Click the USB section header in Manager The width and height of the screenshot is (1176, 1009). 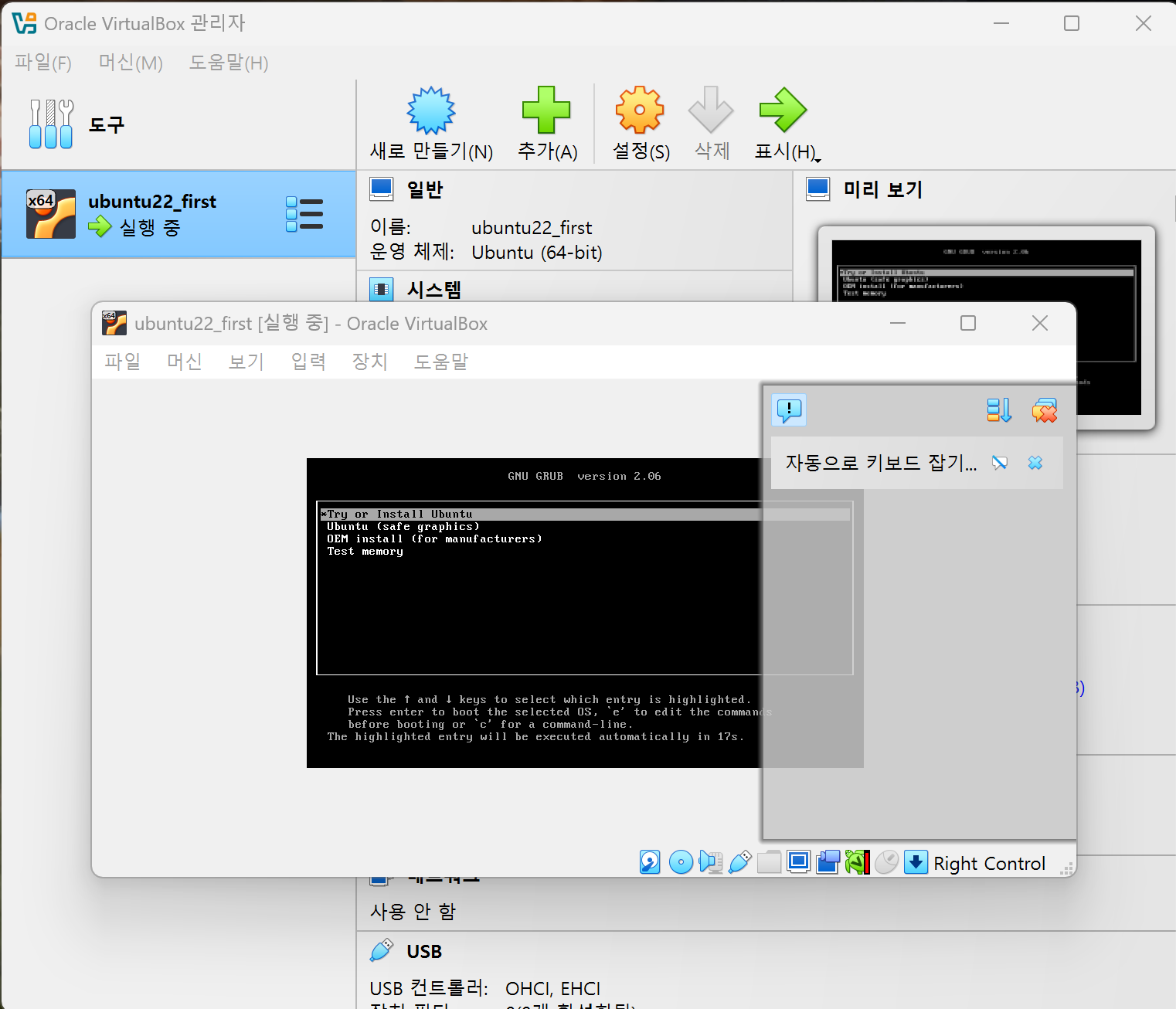(x=424, y=952)
